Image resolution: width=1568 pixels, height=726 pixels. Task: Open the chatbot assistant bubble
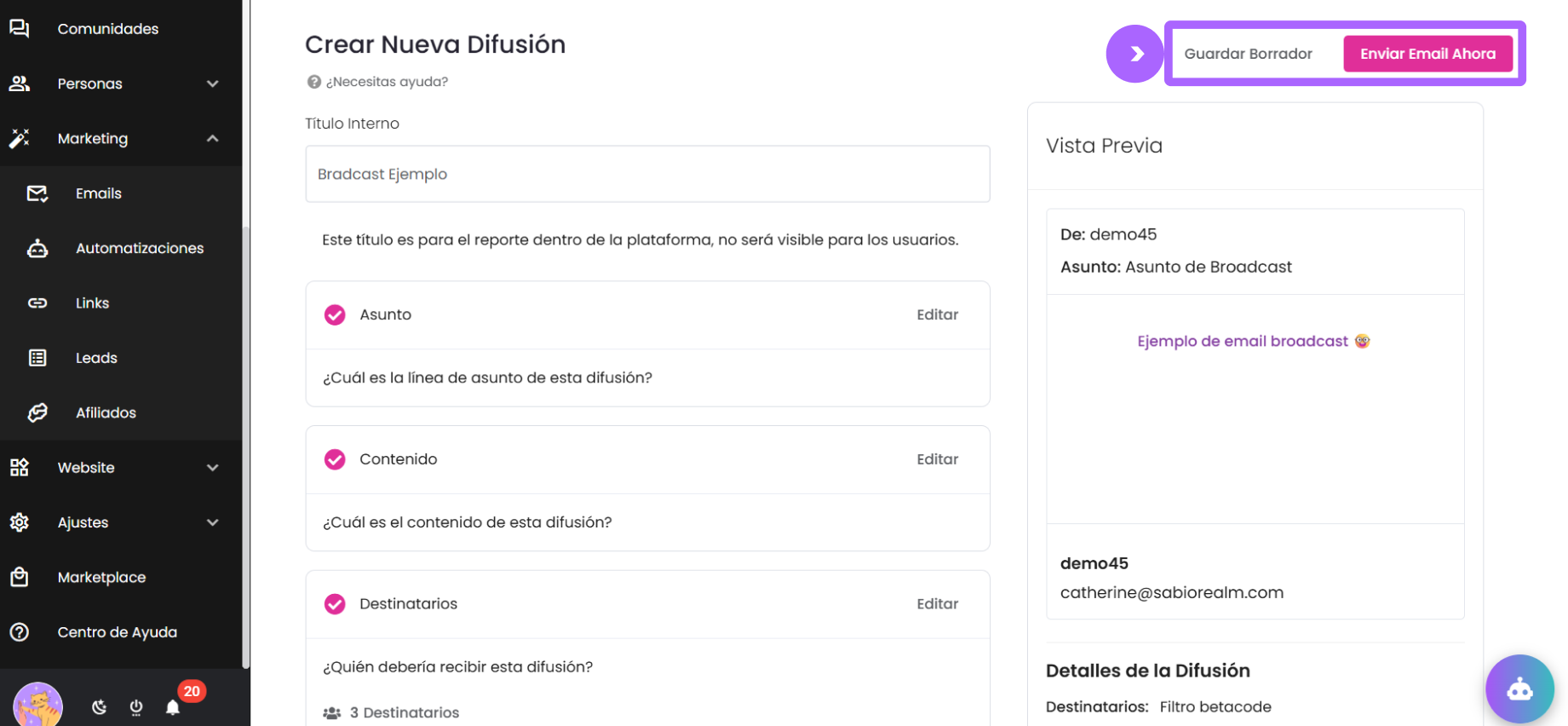[x=1519, y=689]
